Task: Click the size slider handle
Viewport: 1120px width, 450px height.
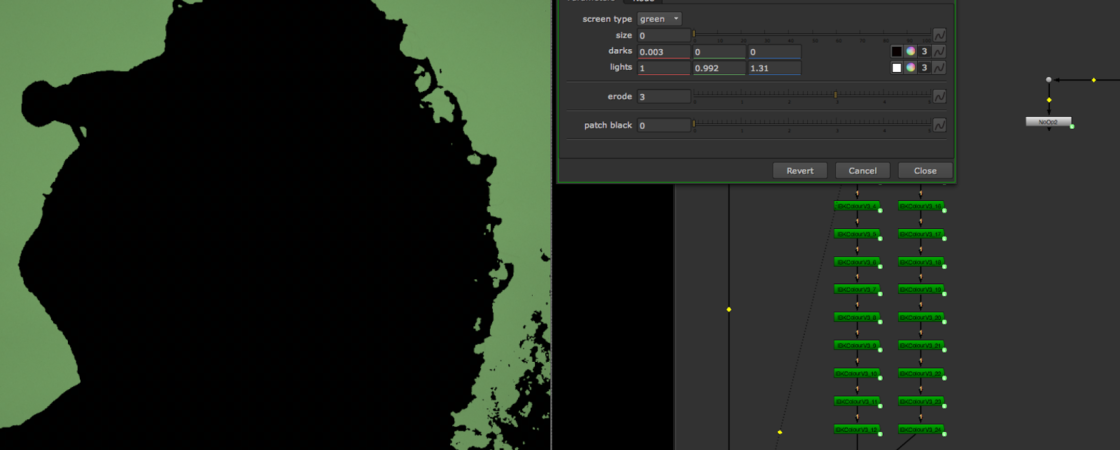Action: 694,34
